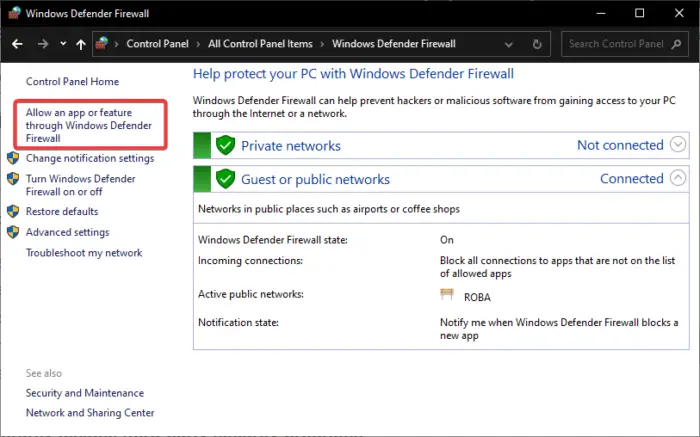Open Troubleshoot my network link
Viewport: 700px width, 437px height.
[84, 253]
